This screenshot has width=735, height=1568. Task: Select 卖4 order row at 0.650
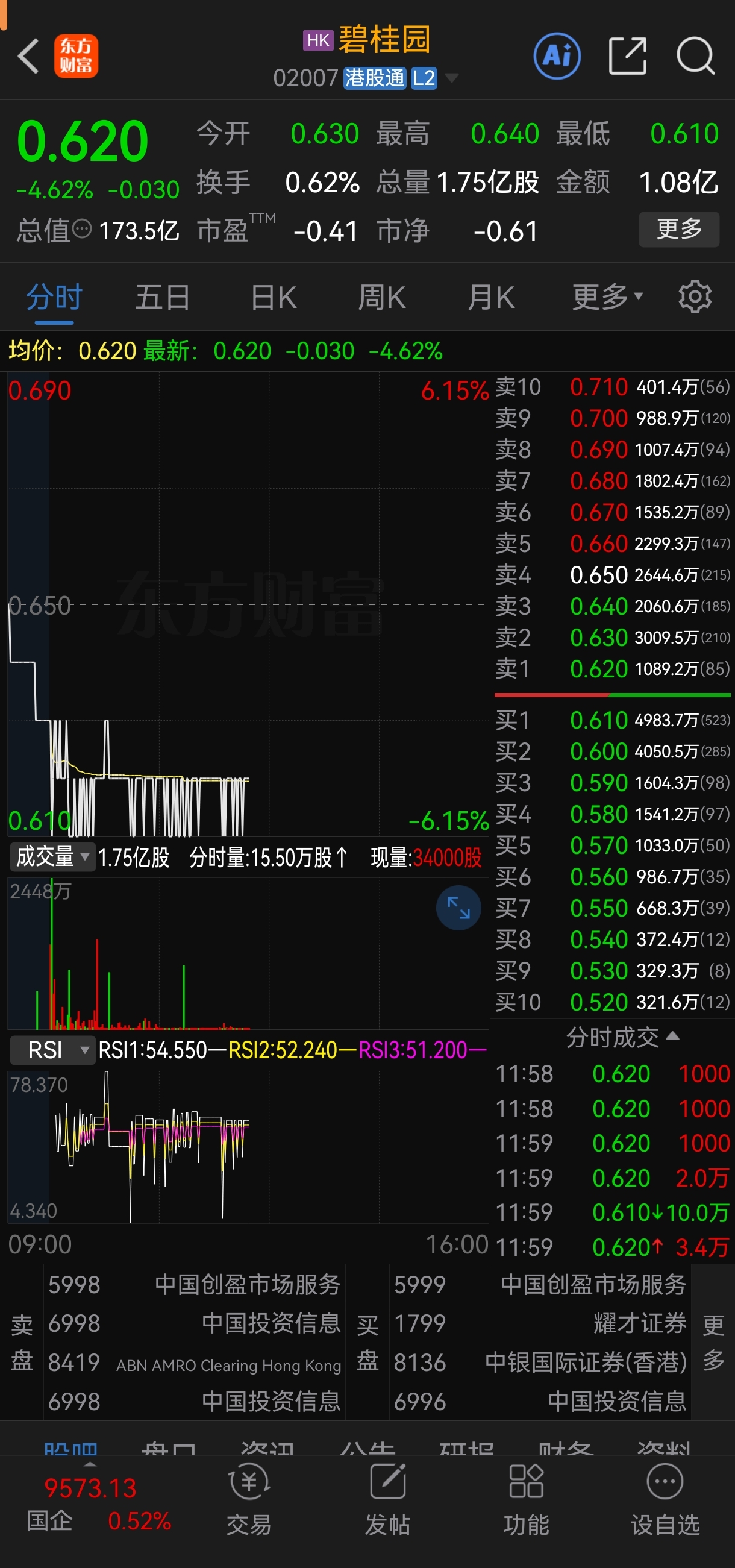pos(612,575)
